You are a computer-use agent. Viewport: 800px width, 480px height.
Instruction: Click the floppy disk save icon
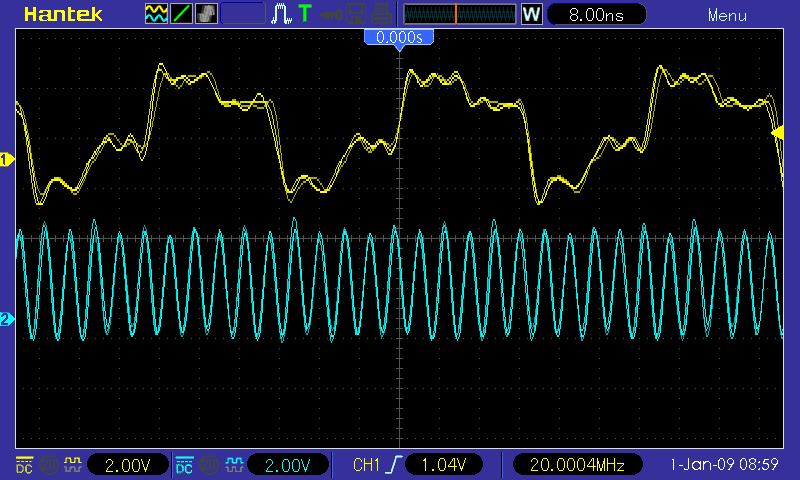coord(356,14)
